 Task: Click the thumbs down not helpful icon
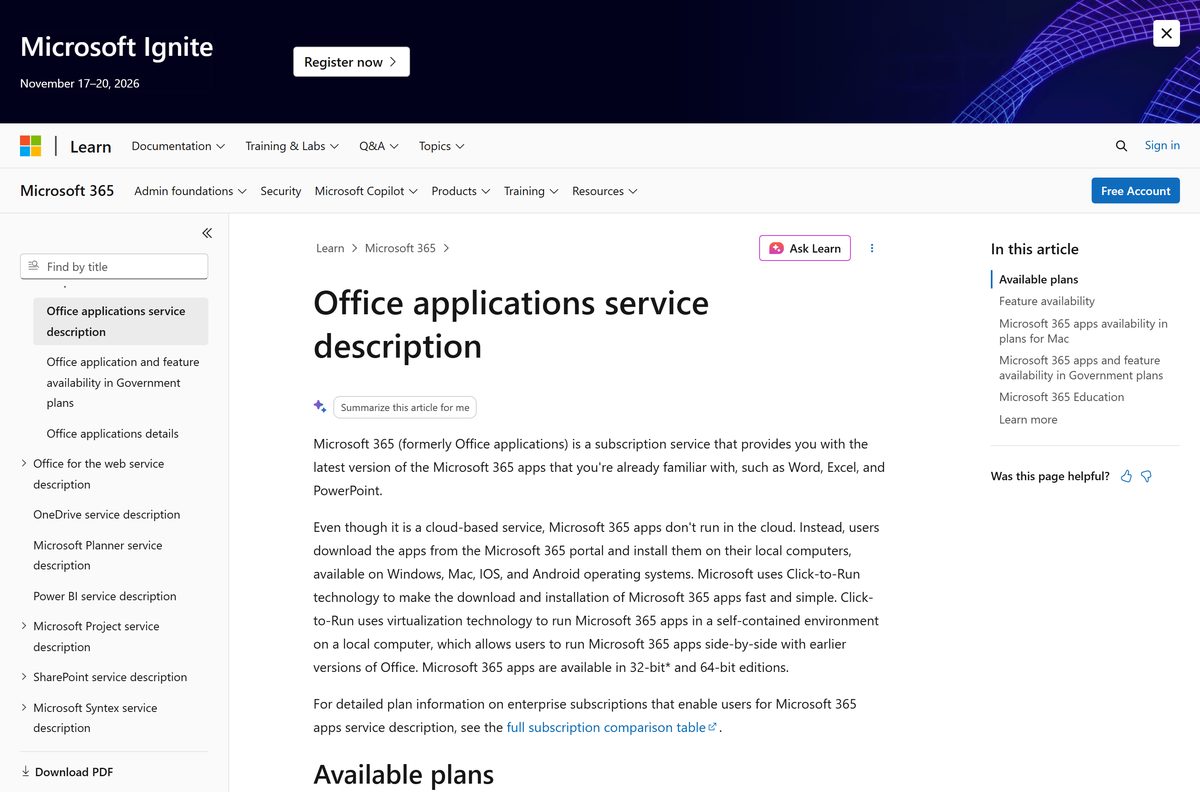point(1146,476)
